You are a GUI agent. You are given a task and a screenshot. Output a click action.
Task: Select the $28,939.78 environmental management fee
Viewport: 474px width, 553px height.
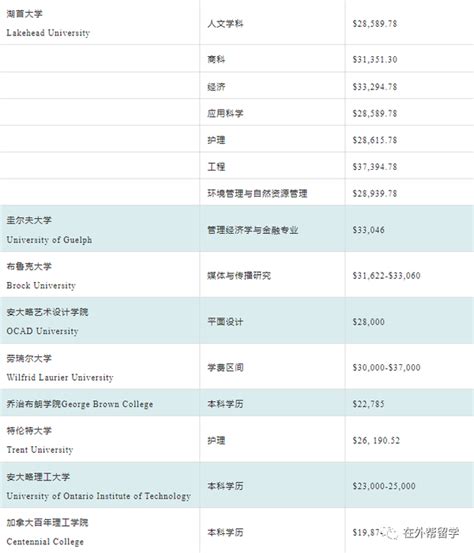[375, 193]
